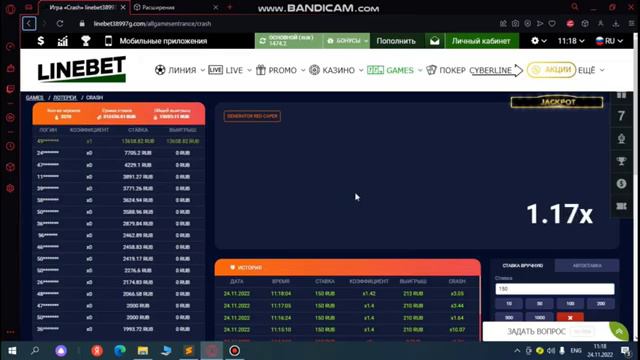Screen dimensions: 640x360
Task: Choose the 1000 quick stake button
Action: point(540,317)
